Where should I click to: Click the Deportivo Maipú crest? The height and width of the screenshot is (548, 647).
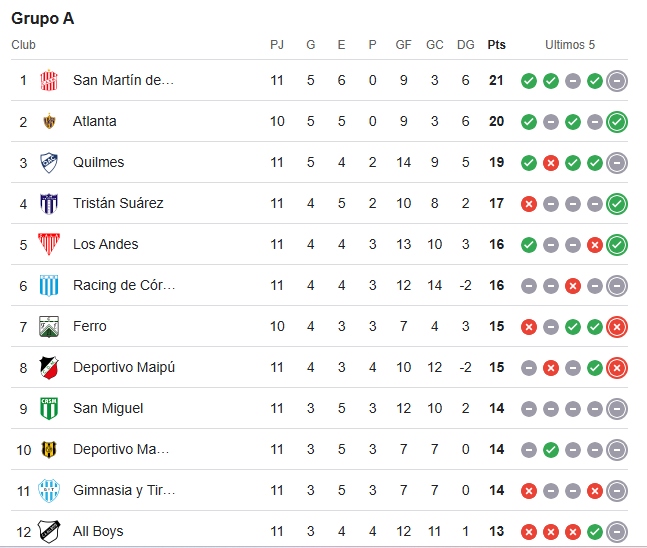[49, 367]
